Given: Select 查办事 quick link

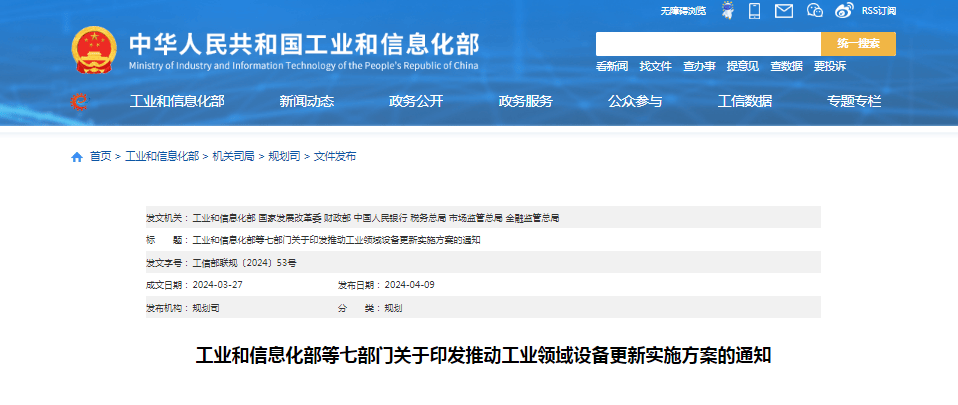Looking at the screenshot, I should point(699,67).
